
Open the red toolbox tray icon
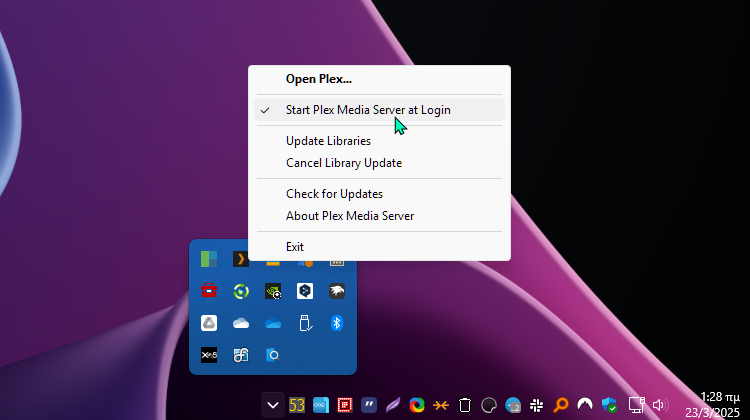click(x=209, y=291)
